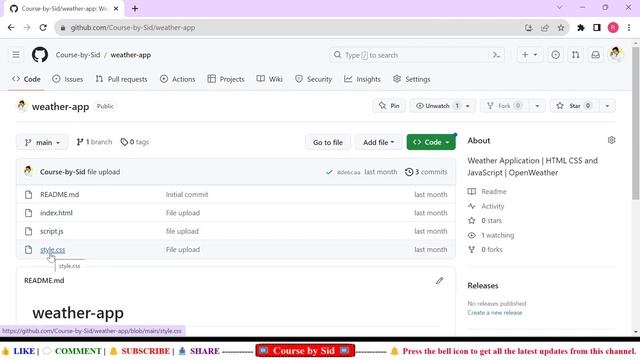This screenshot has width=640, height=360.
Task: Click the browser address bar URL
Action: click(133, 28)
